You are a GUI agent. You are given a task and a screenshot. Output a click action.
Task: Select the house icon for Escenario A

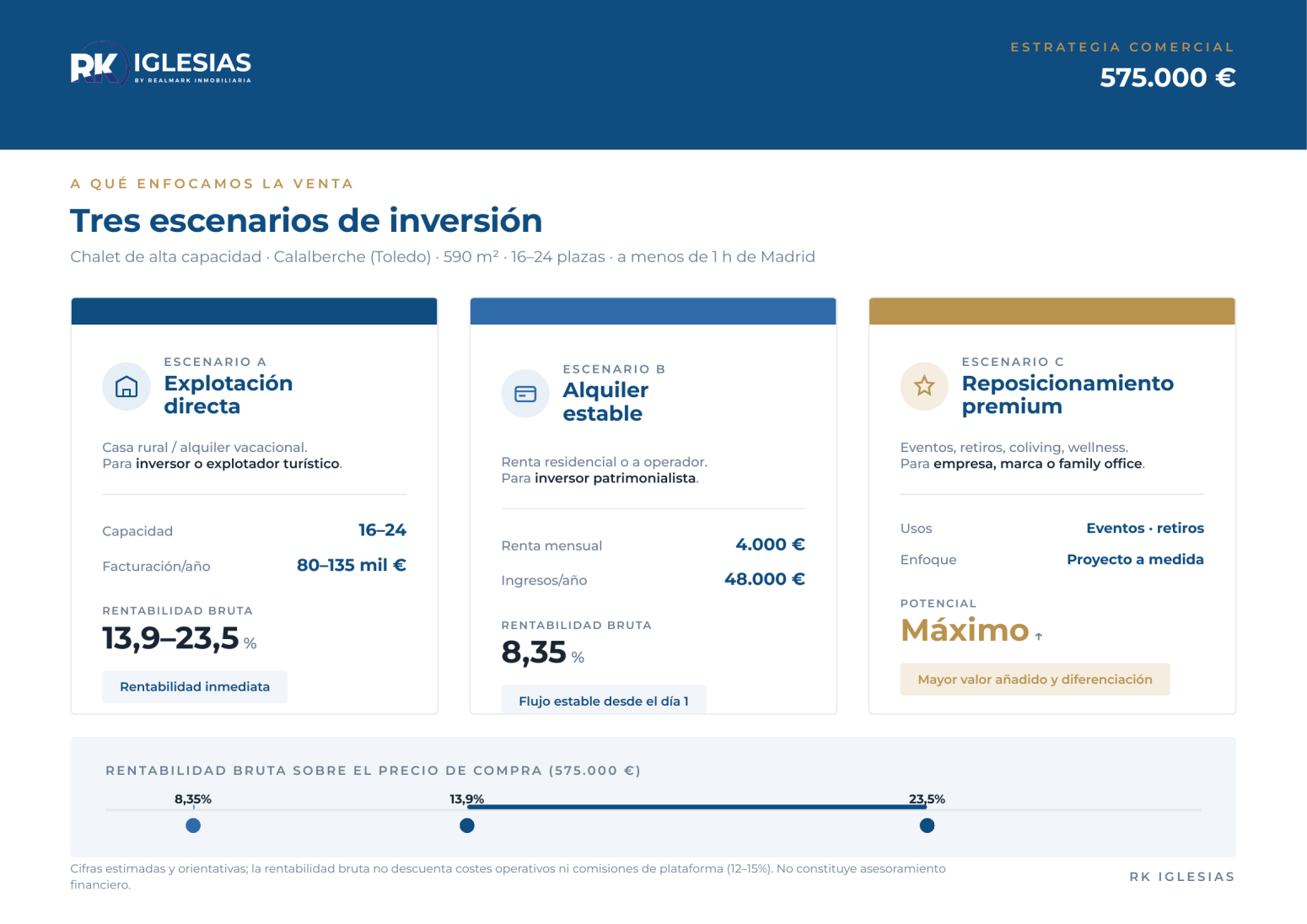click(126, 387)
